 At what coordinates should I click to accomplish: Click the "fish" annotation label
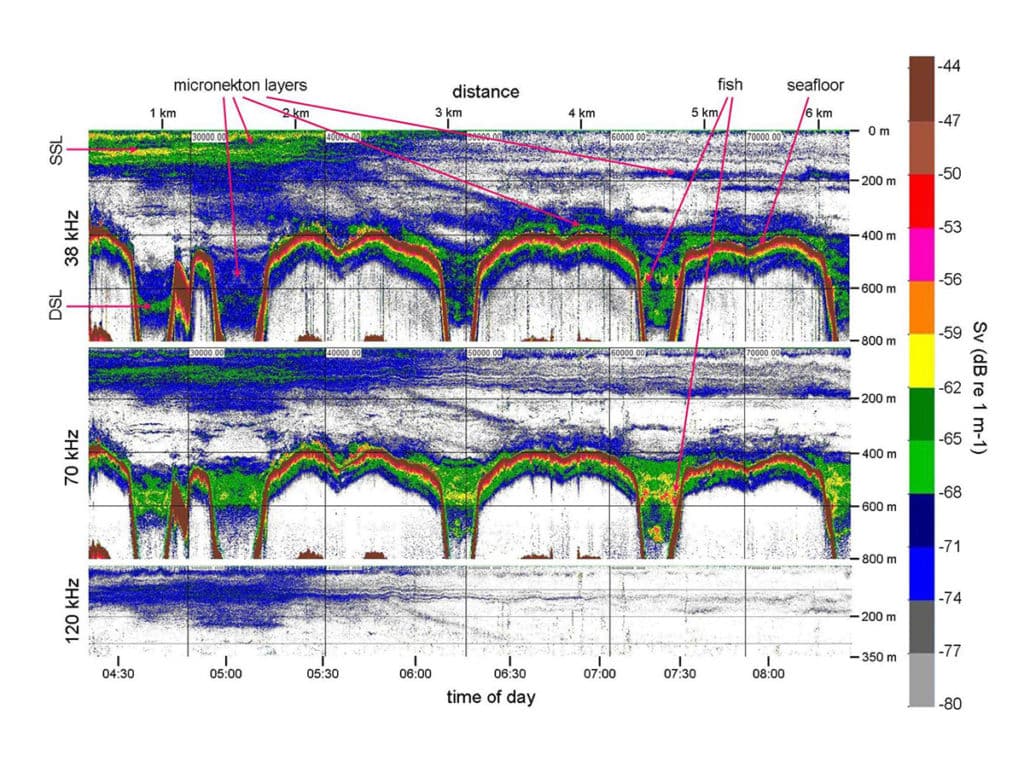coord(730,85)
